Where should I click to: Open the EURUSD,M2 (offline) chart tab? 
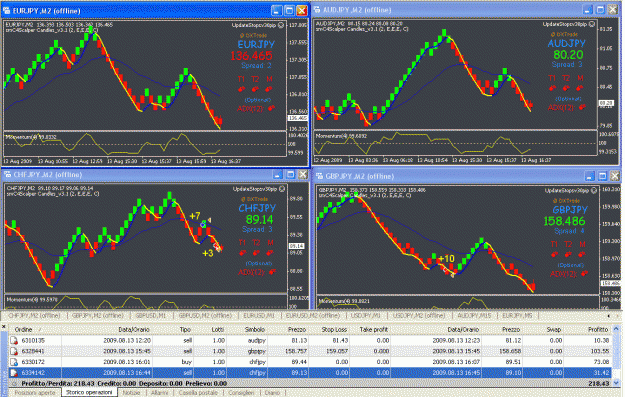(313, 316)
